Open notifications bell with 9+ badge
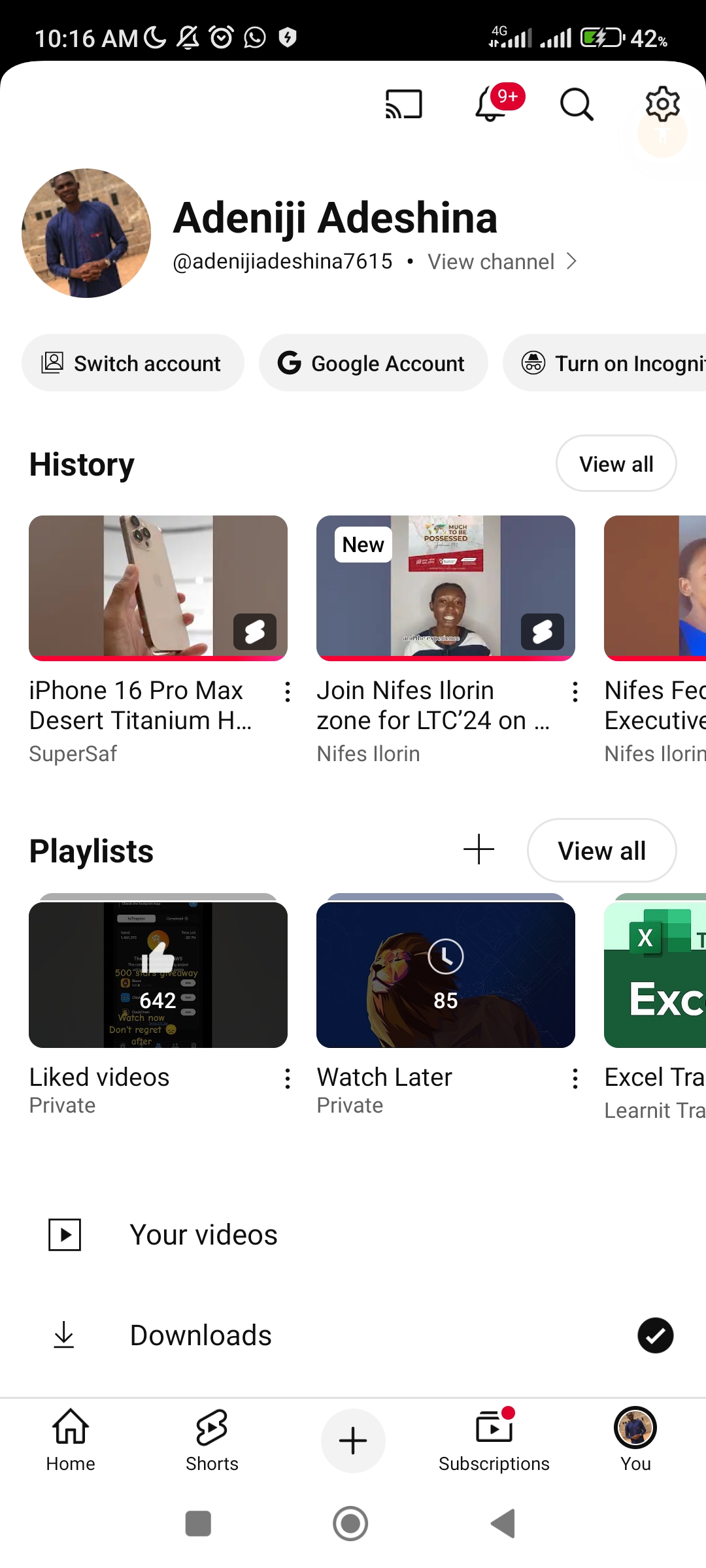706x1568 pixels. [492, 105]
